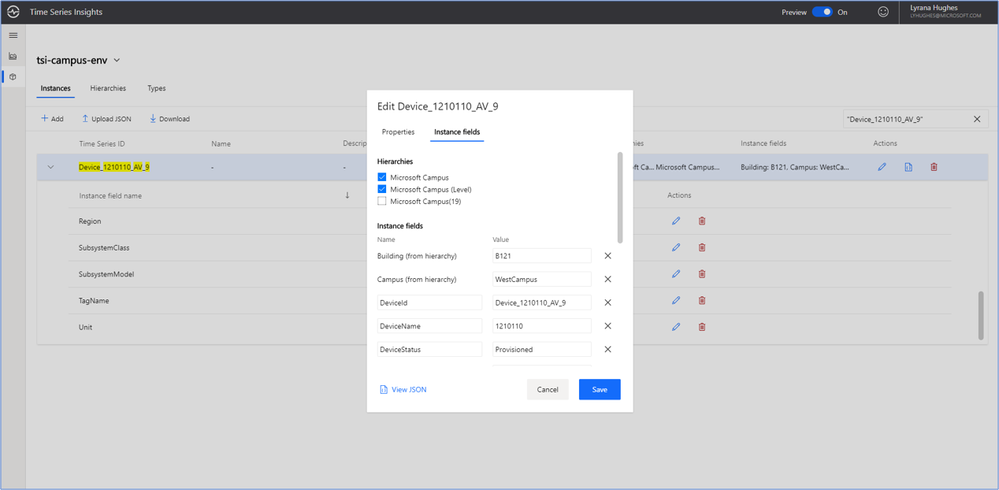Screen dimensions: 999x490
Task: Clear the instance search box
Action: coord(977,119)
